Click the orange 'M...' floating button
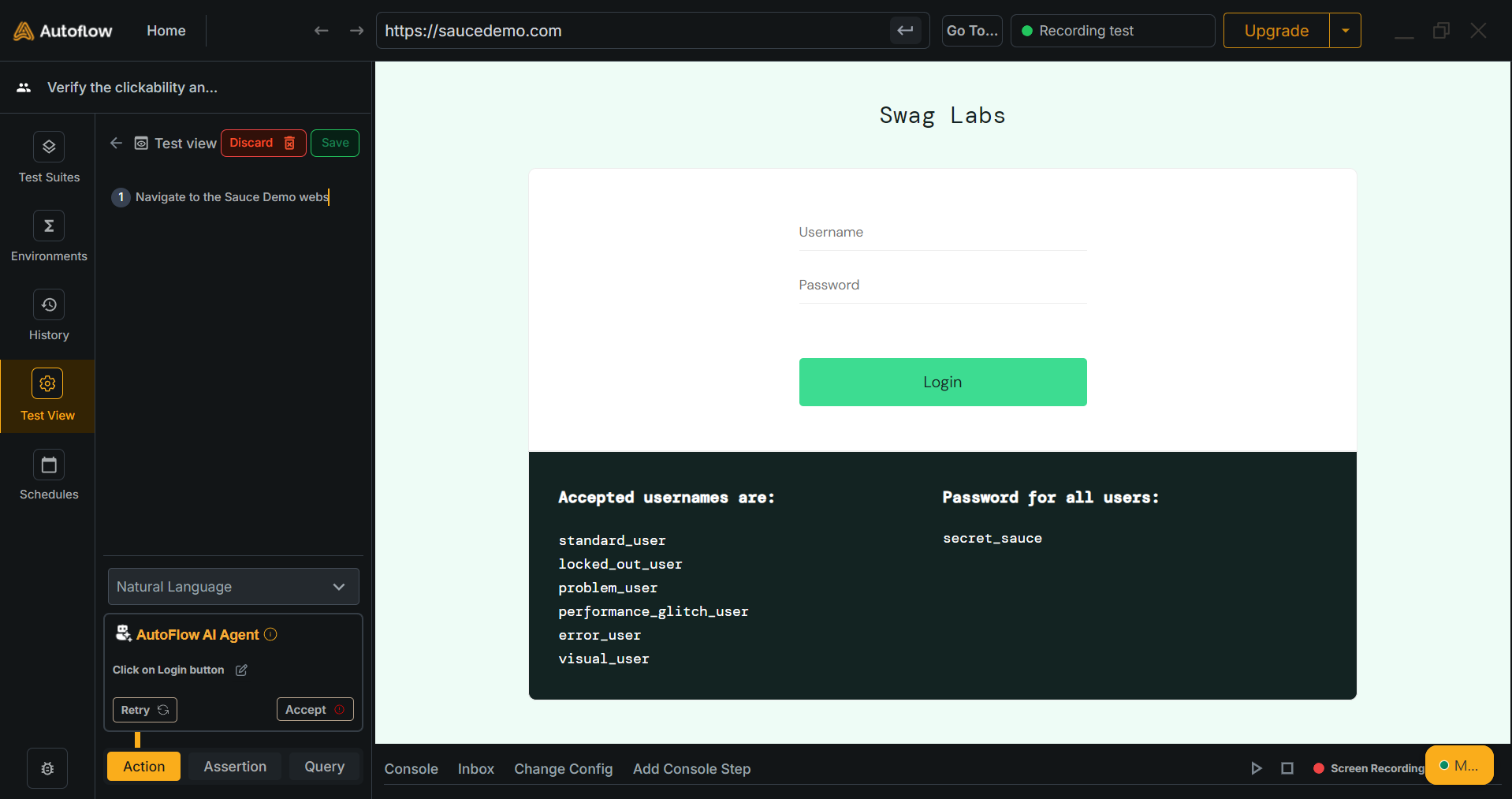This screenshot has height=799, width=1512. click(1459, 765)
